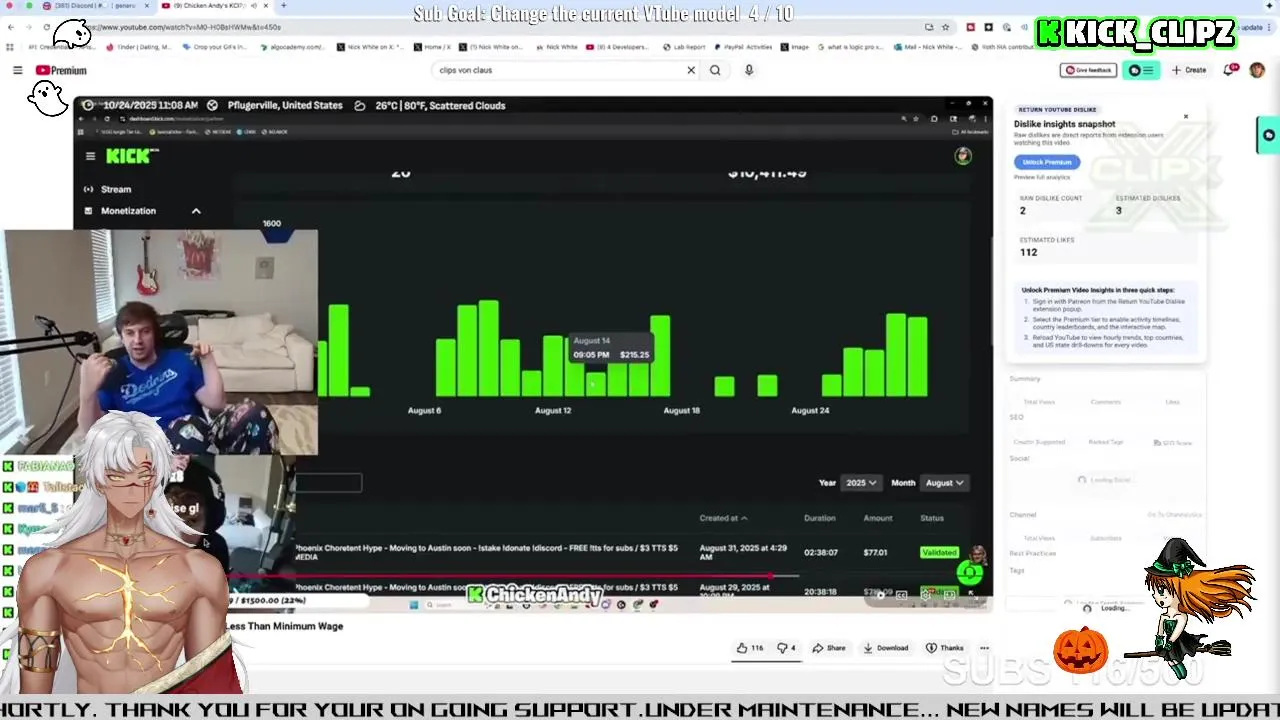The height and width of the screenshot is (720, 1280).
Task: Click the ESTIMATED LIKES value 112
Action: (1028, 252)
